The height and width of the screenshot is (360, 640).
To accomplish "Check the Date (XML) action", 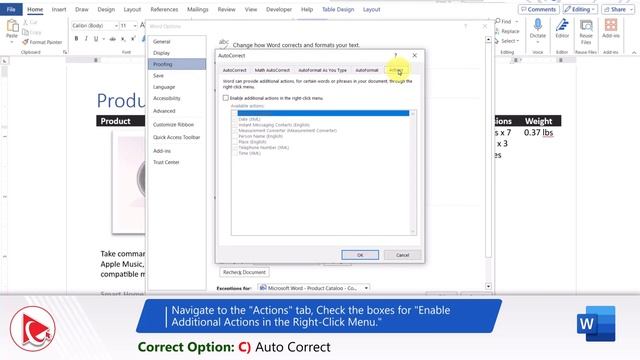I will click(x=235, y=119).
